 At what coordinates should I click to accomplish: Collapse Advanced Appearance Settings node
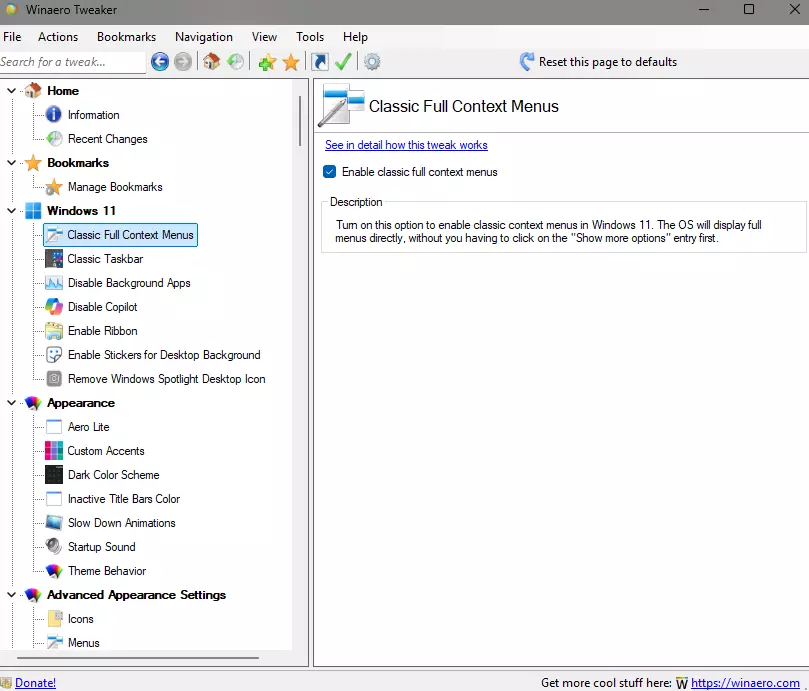[x=11, y=595]
